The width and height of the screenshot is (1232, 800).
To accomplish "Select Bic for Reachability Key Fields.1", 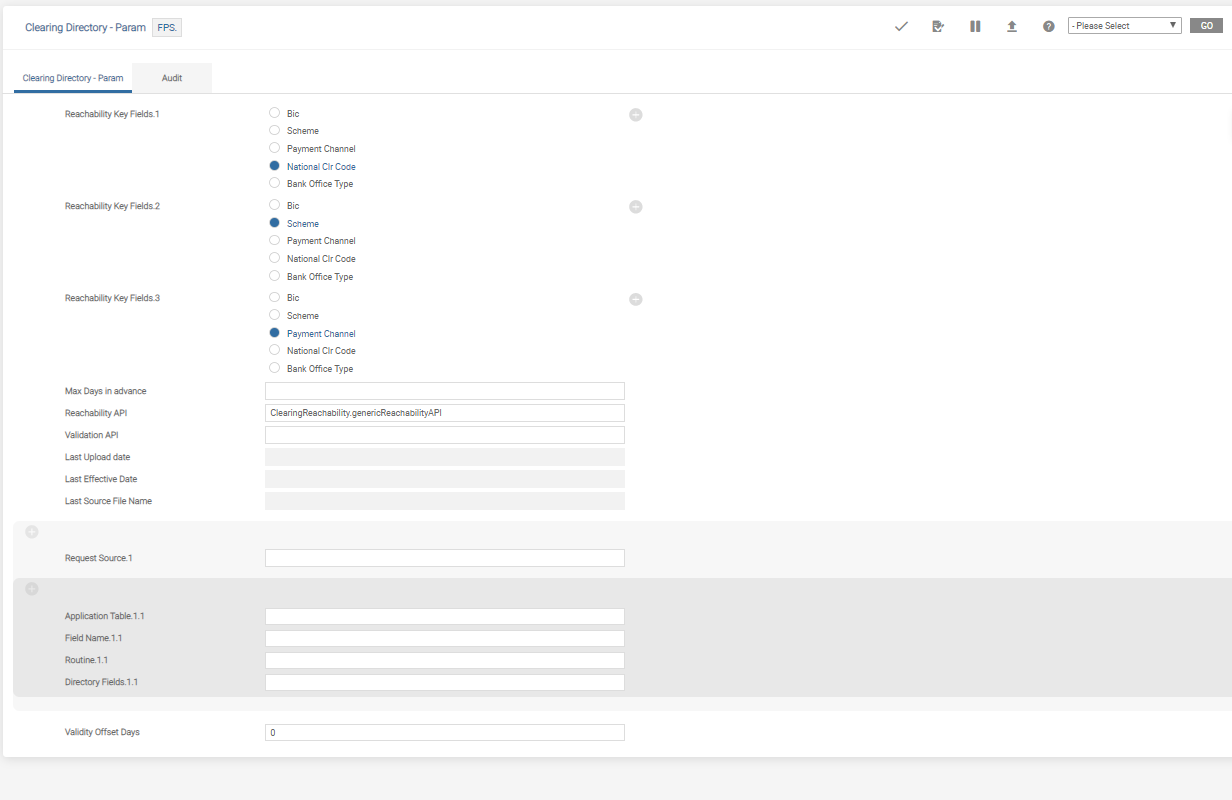I will [275, 113].
